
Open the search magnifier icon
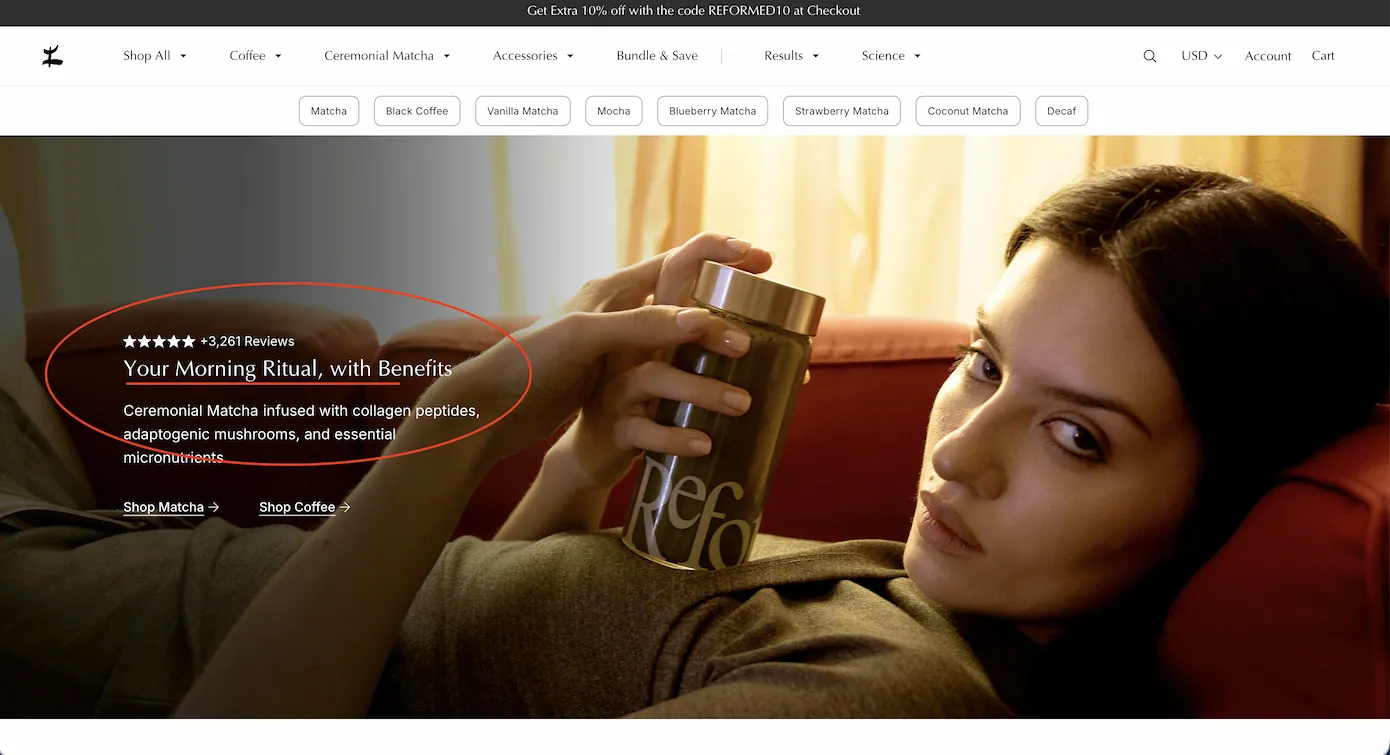coord(1150,56)
